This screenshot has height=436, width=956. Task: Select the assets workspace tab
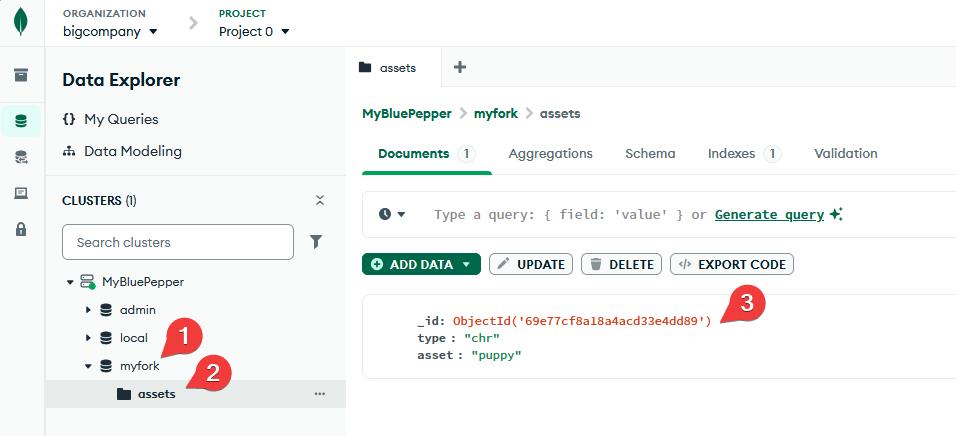pos(393,67)
